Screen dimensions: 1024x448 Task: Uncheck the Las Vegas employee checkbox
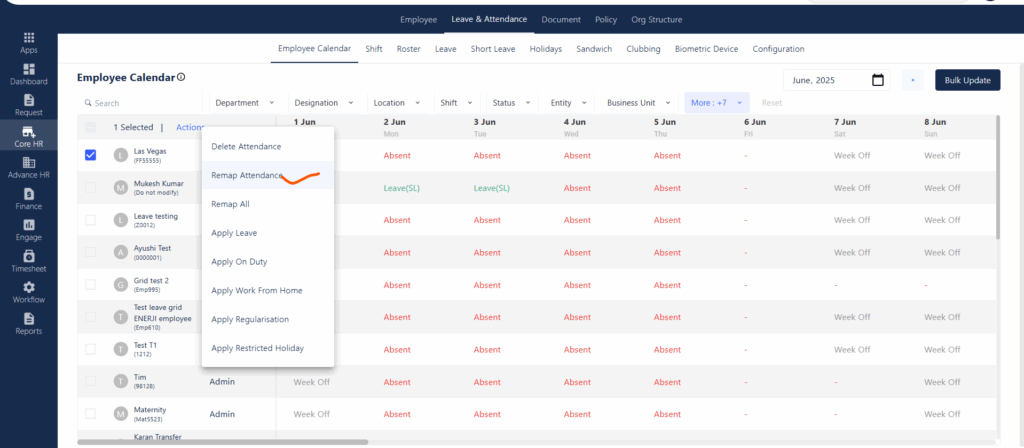point(91,155)
